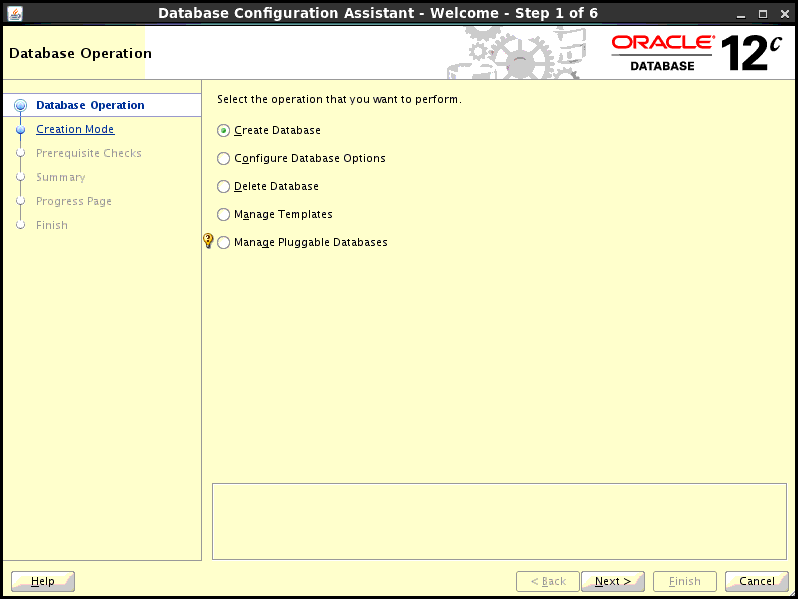798x599 pixels.
Task: Open the Creation Mode step link
Action: (x=75, y=129)
